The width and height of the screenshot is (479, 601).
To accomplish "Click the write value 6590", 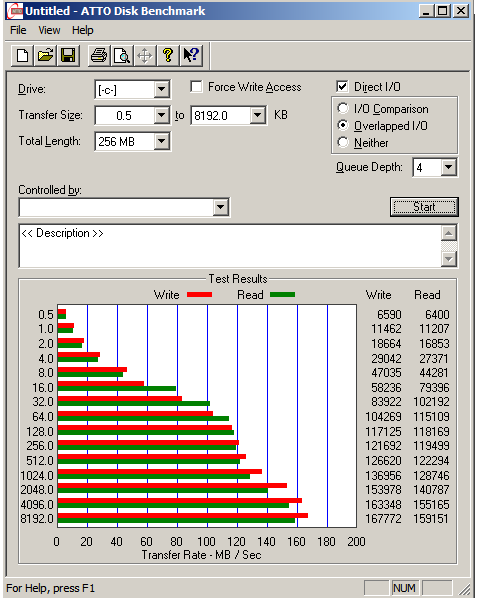I will pos(389,315).
